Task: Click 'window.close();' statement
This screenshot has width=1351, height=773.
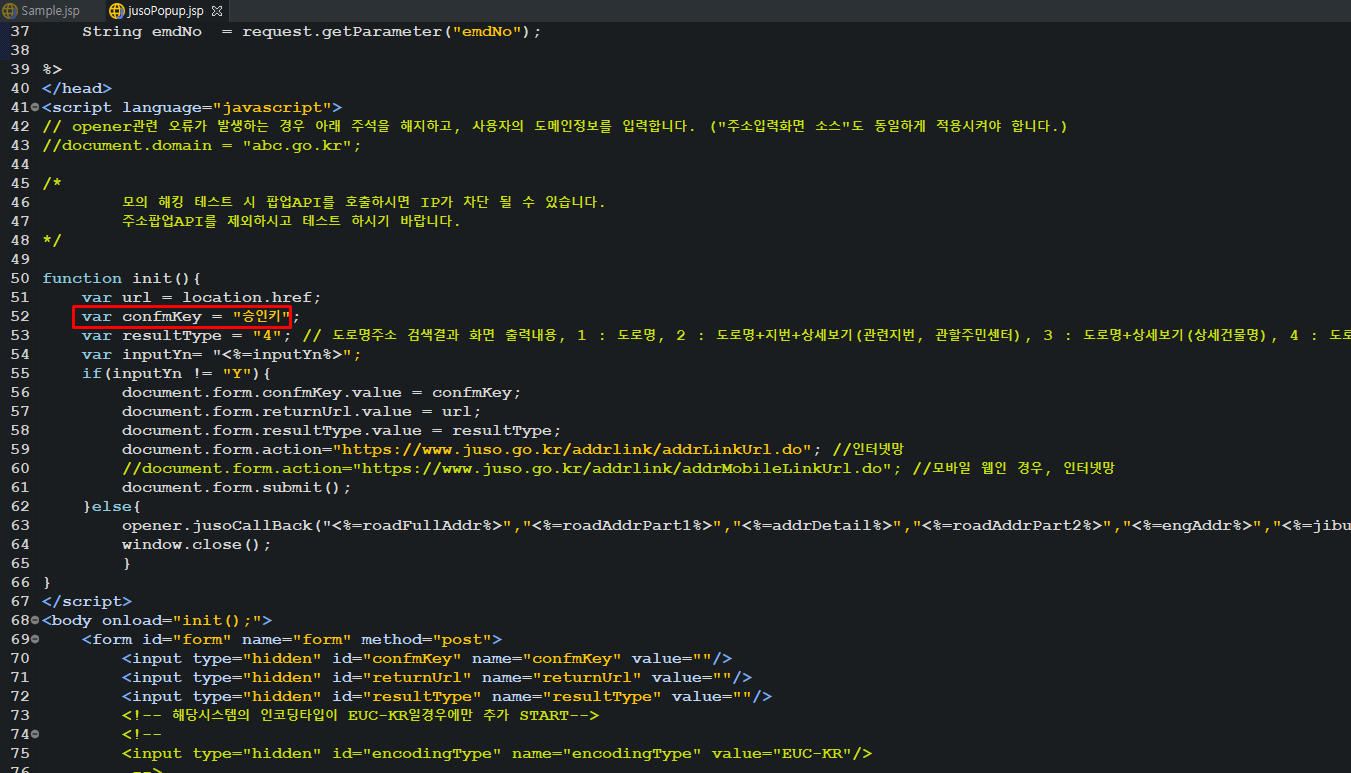Action: click(x=197, y=544)
